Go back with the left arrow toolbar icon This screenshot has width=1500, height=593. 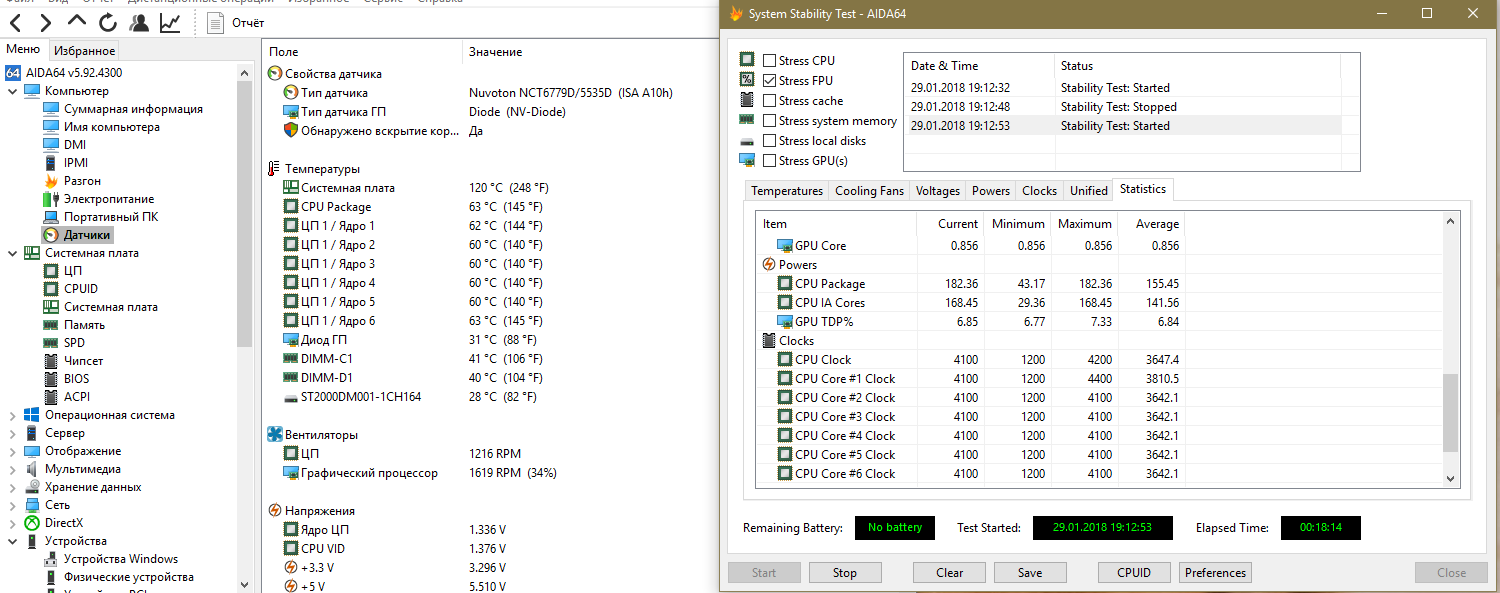point(17,22)
